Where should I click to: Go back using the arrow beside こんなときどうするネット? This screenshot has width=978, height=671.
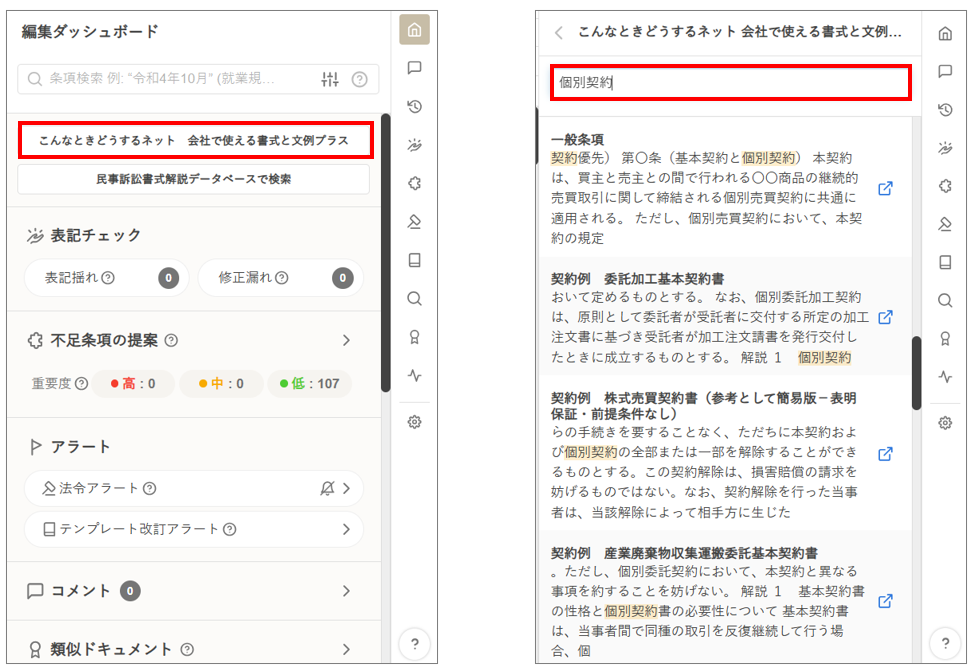point(559,32)
